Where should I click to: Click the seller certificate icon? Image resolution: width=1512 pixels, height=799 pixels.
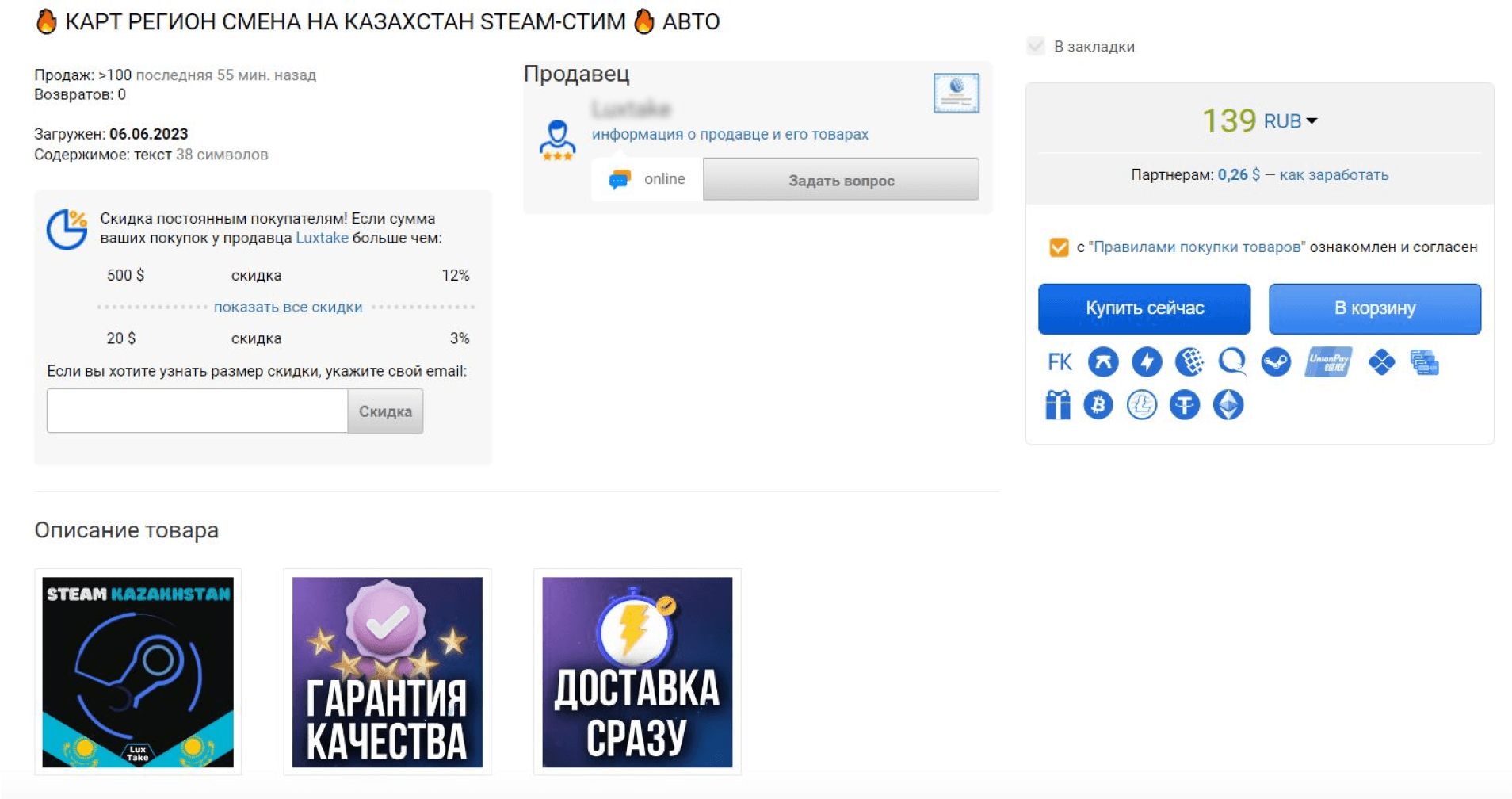[956, 93]
